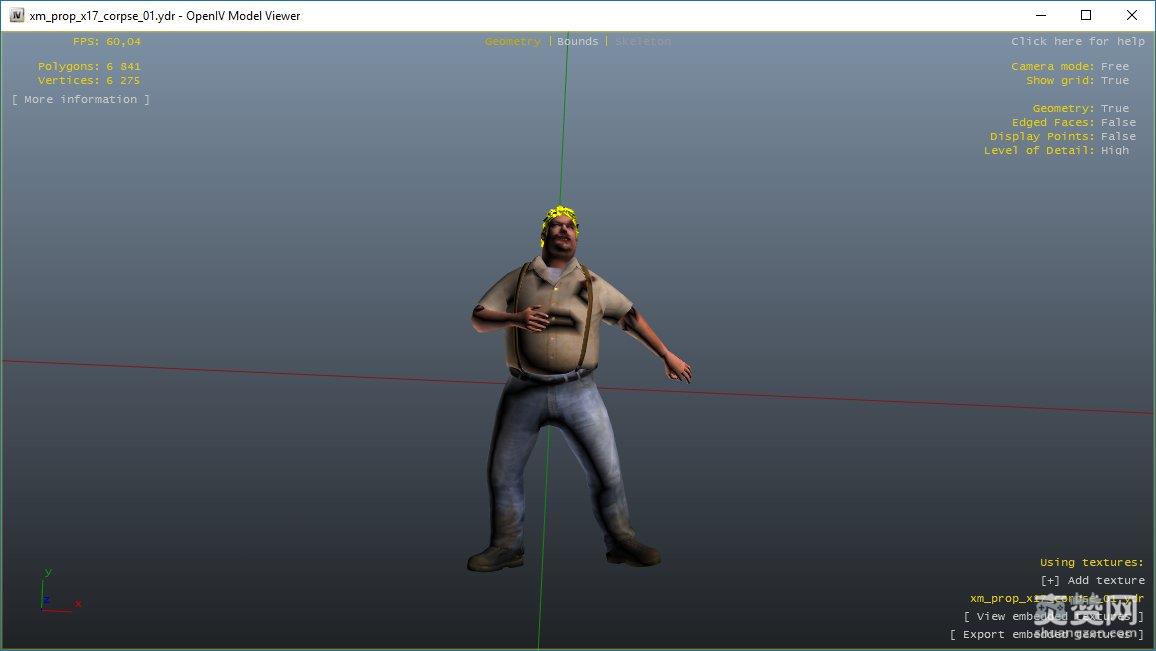Viewport: 1156px width, 651px height.
Task: Minimize the Model Viewer window
Action: tap(1040, 15)
